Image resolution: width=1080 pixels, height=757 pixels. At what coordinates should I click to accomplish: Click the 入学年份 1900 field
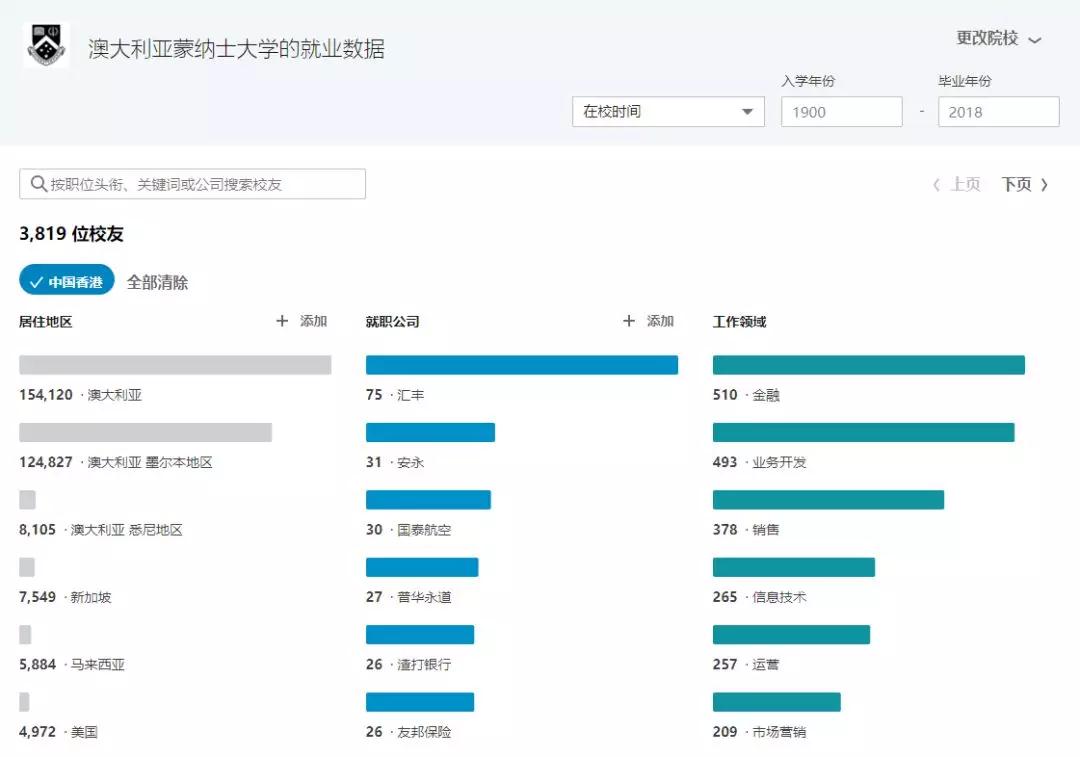pyautogui.click(x=841, y=112)
